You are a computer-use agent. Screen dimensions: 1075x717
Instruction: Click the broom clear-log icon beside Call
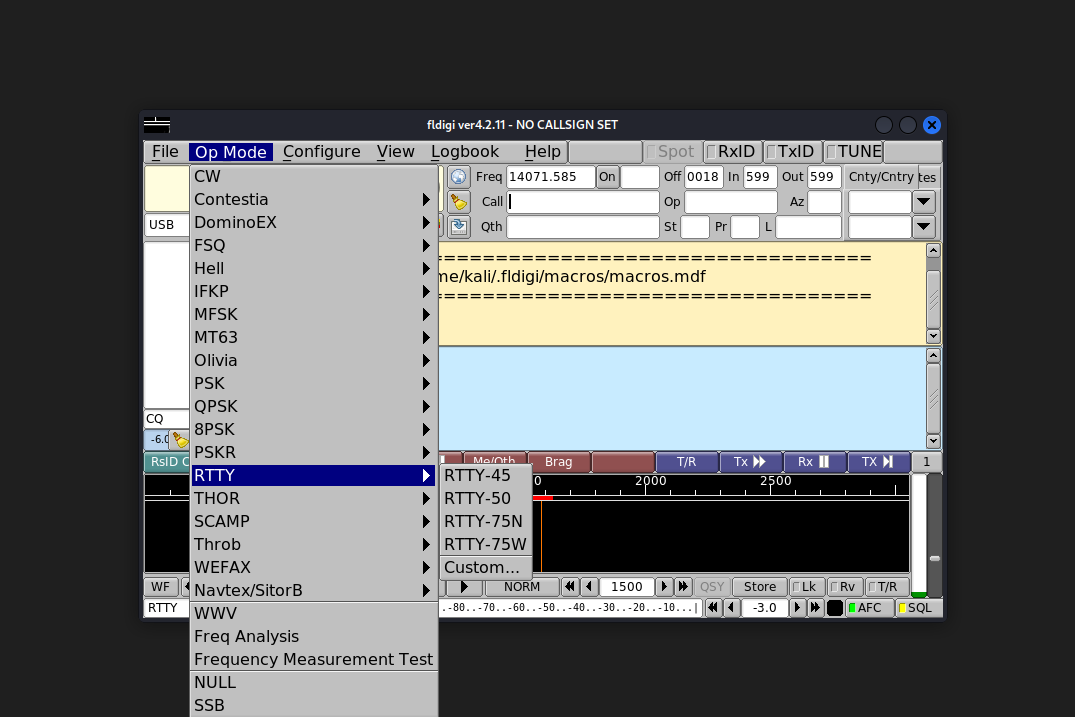(459, 202)
